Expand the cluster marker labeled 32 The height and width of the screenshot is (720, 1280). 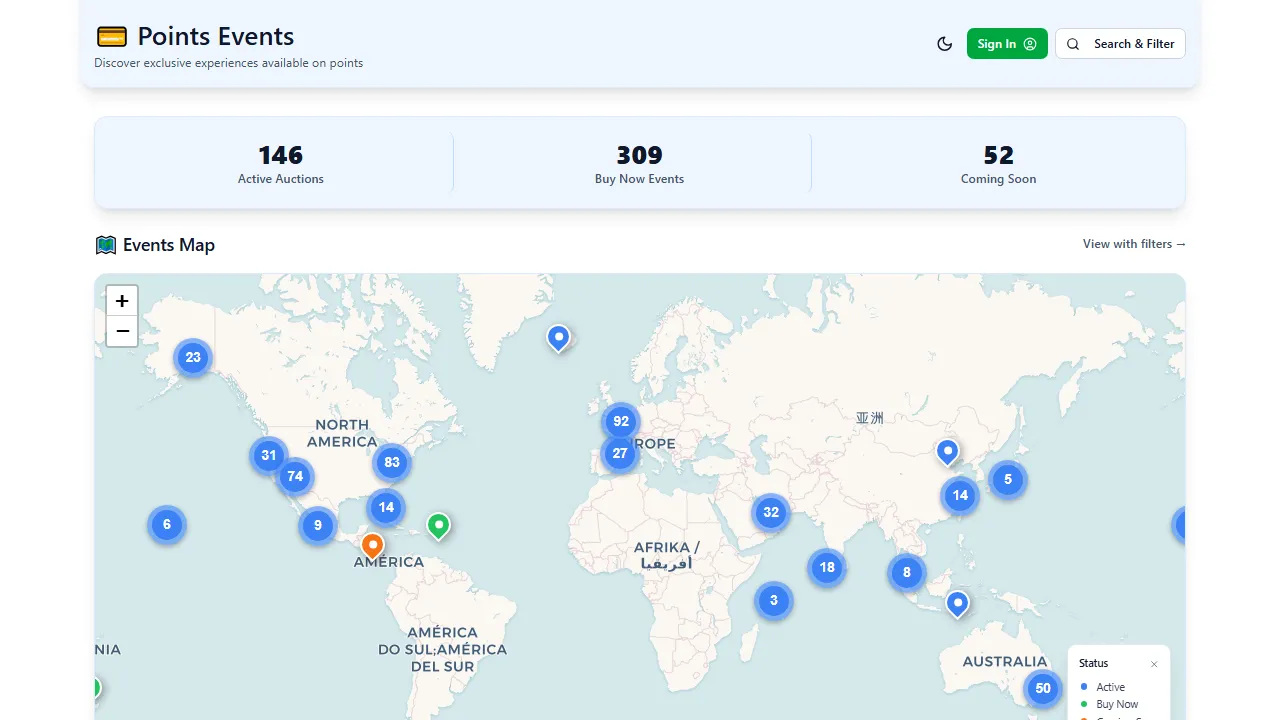[771, 513]
